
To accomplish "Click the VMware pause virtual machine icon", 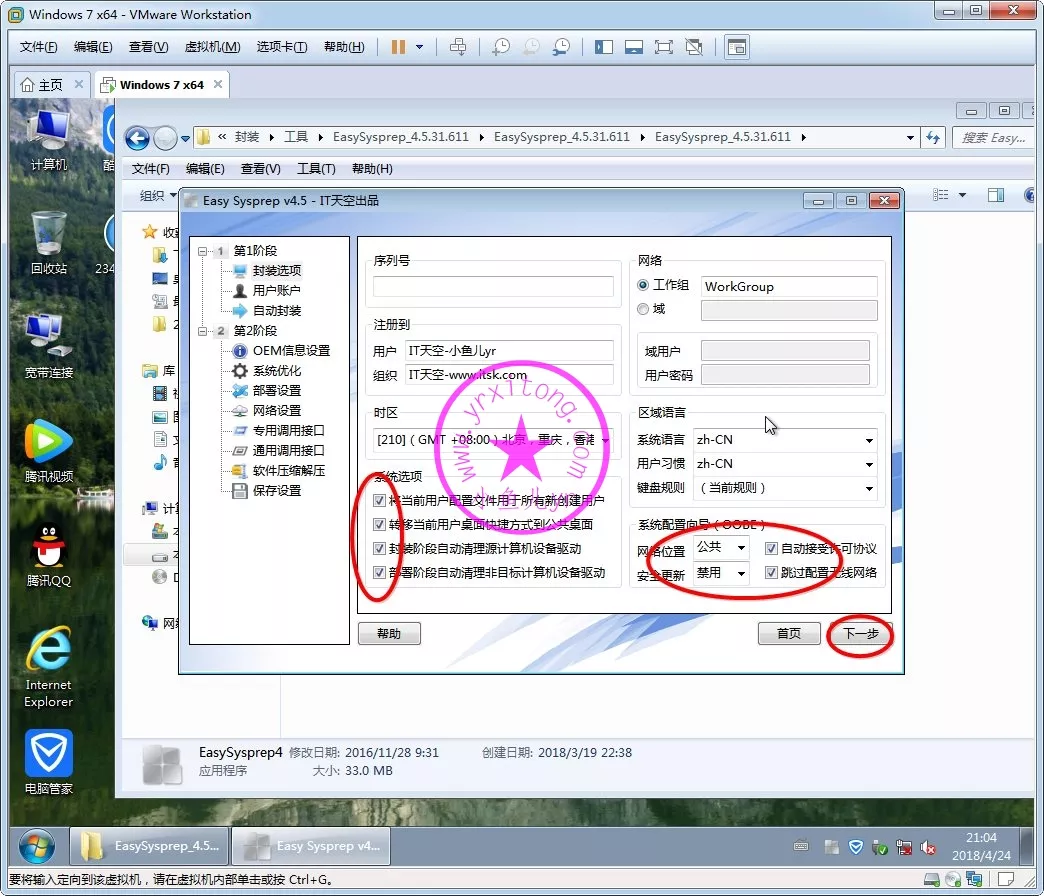I will pyautogui.click(x=398, y=47).
